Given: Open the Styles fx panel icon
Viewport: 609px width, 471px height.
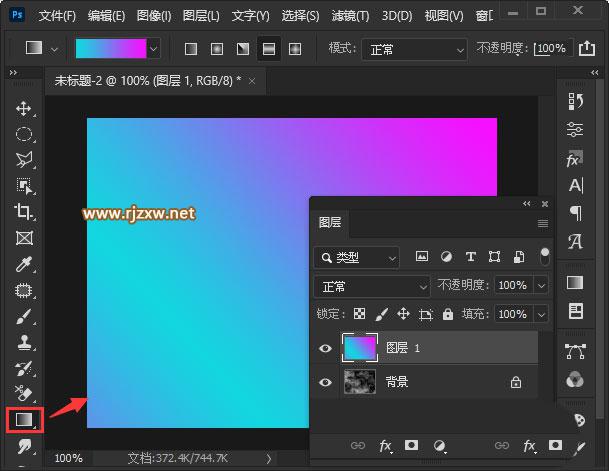Looking at the screenshot, I should (x=574, y=158).
